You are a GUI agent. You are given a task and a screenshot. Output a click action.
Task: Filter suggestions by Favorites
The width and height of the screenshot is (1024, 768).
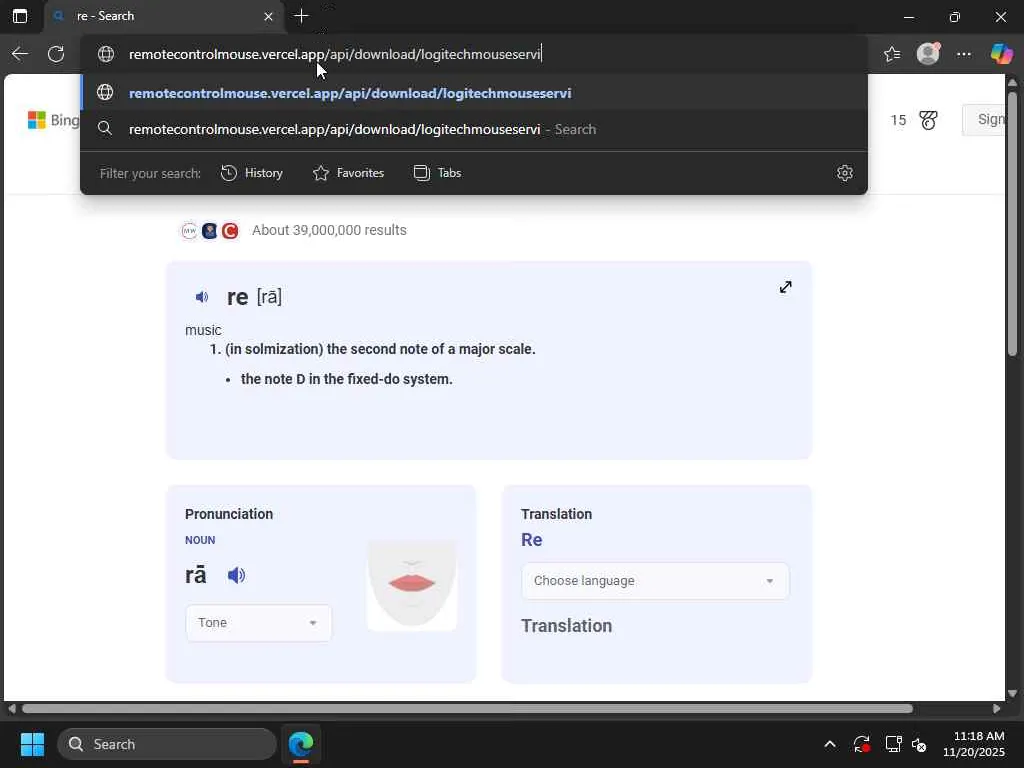(349, 173)
